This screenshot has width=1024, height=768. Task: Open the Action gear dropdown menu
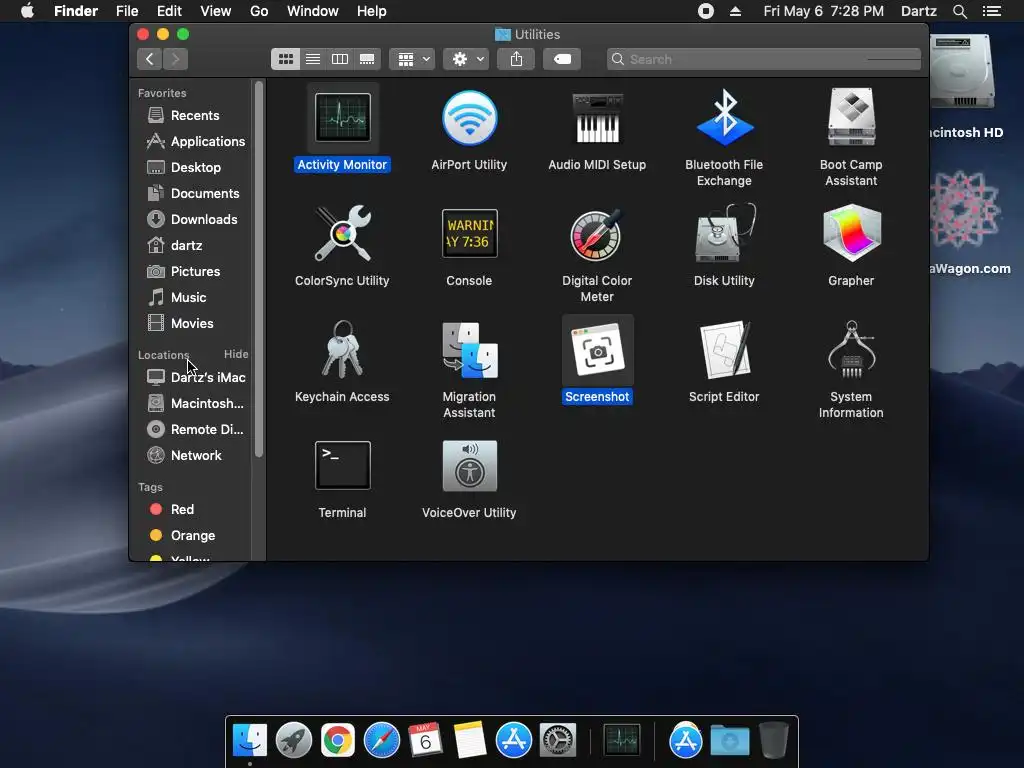click(x=466, y=59)
